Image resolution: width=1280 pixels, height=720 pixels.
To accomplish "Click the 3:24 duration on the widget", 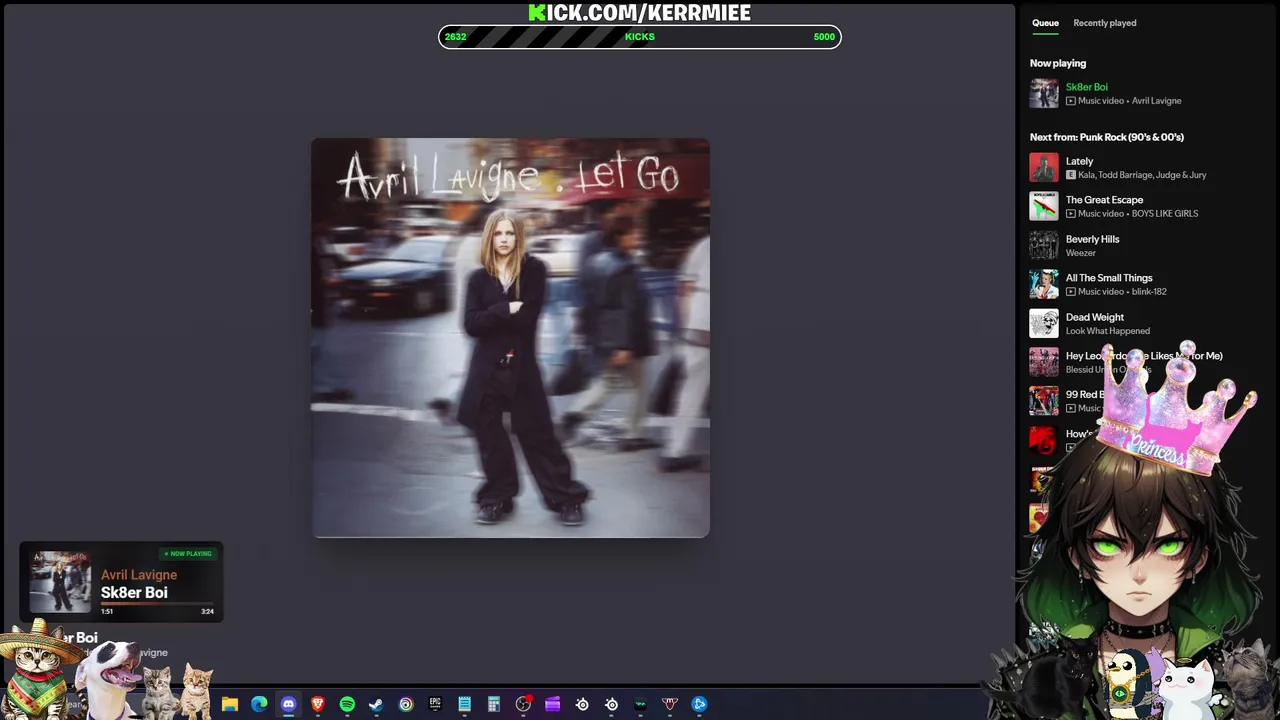I will click(207, 611).
